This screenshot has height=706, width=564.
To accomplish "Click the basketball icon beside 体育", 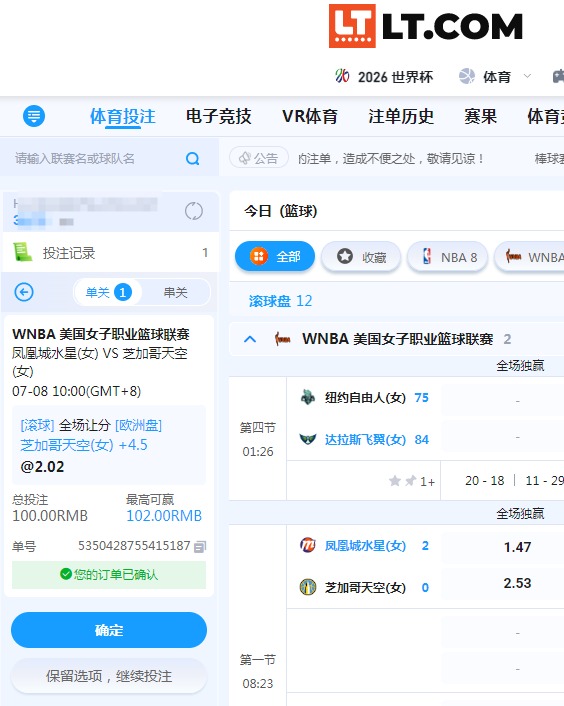I will [x=467, y=76].
